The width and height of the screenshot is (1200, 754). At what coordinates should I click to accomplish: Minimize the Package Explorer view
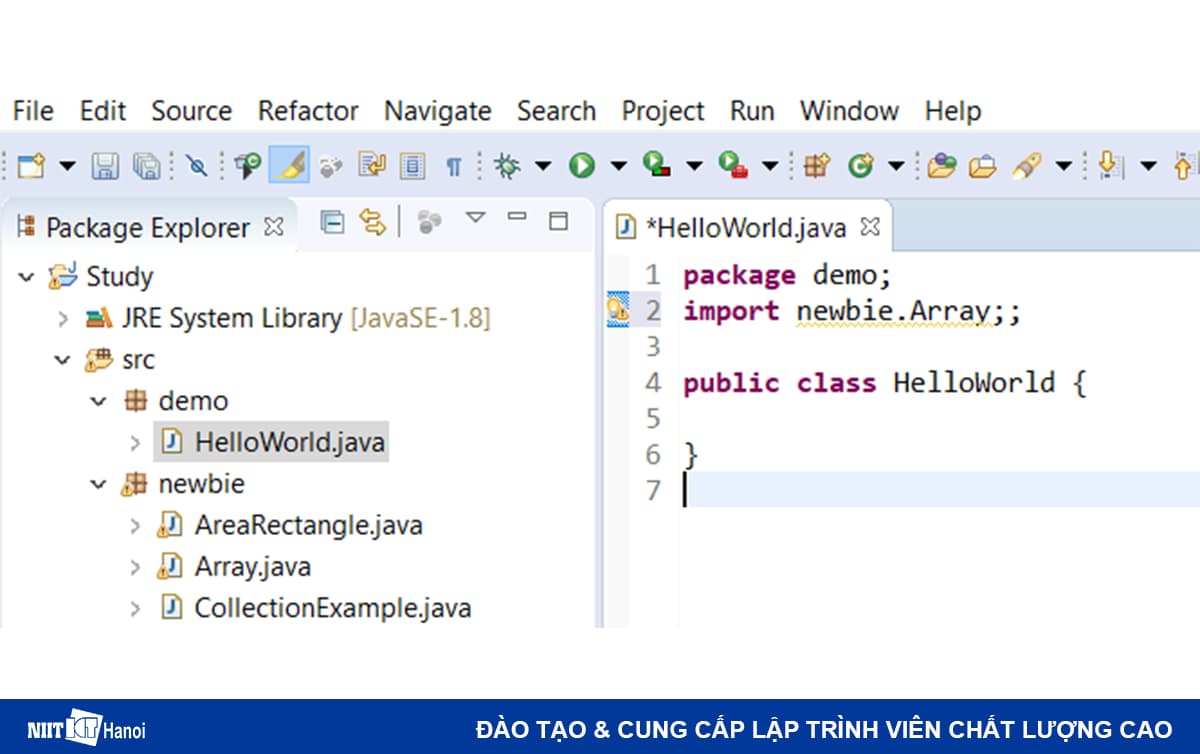[x=518, y=216]
